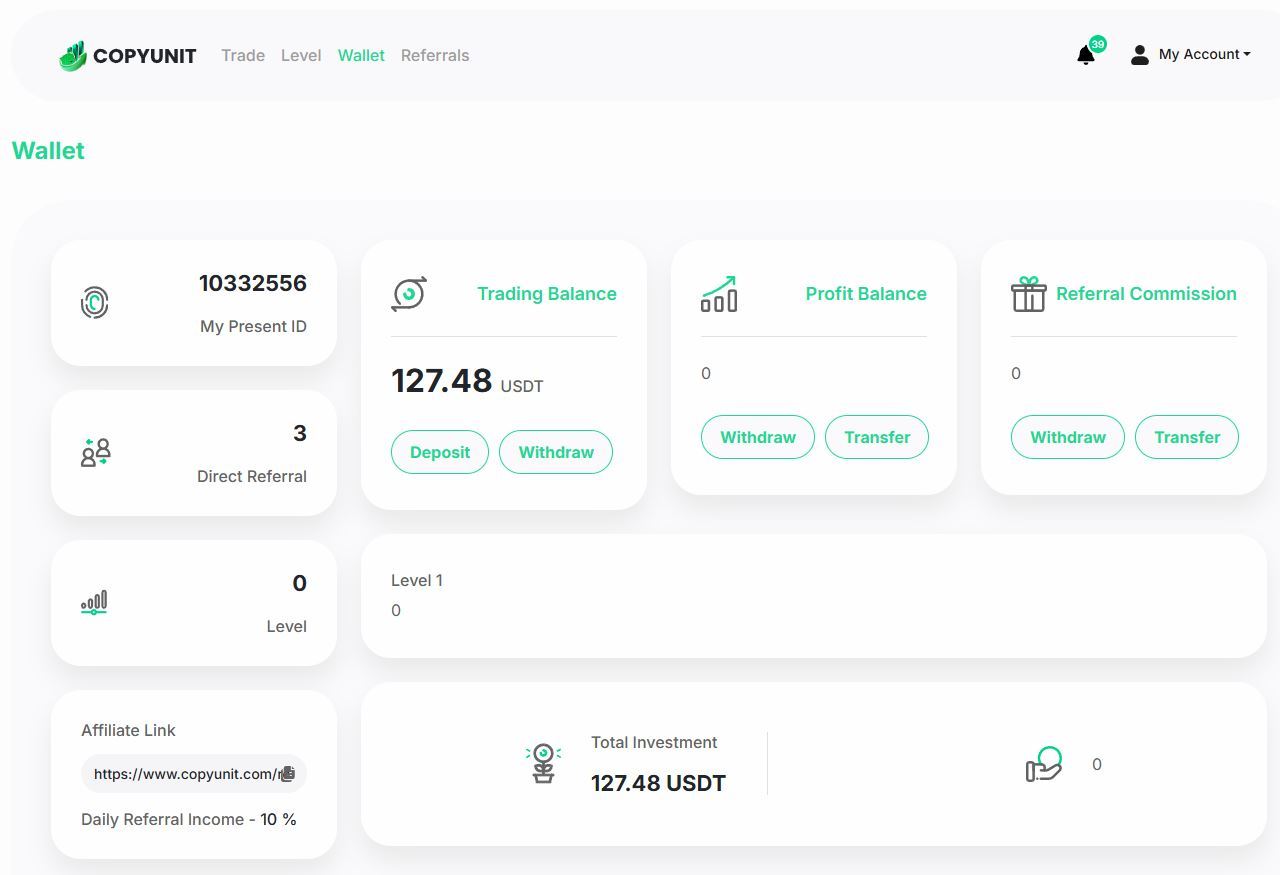Copy the affiliate link using copy icon
This screenshot has height=875, width=1280.
pyautogui.click(x=287, y=774)
